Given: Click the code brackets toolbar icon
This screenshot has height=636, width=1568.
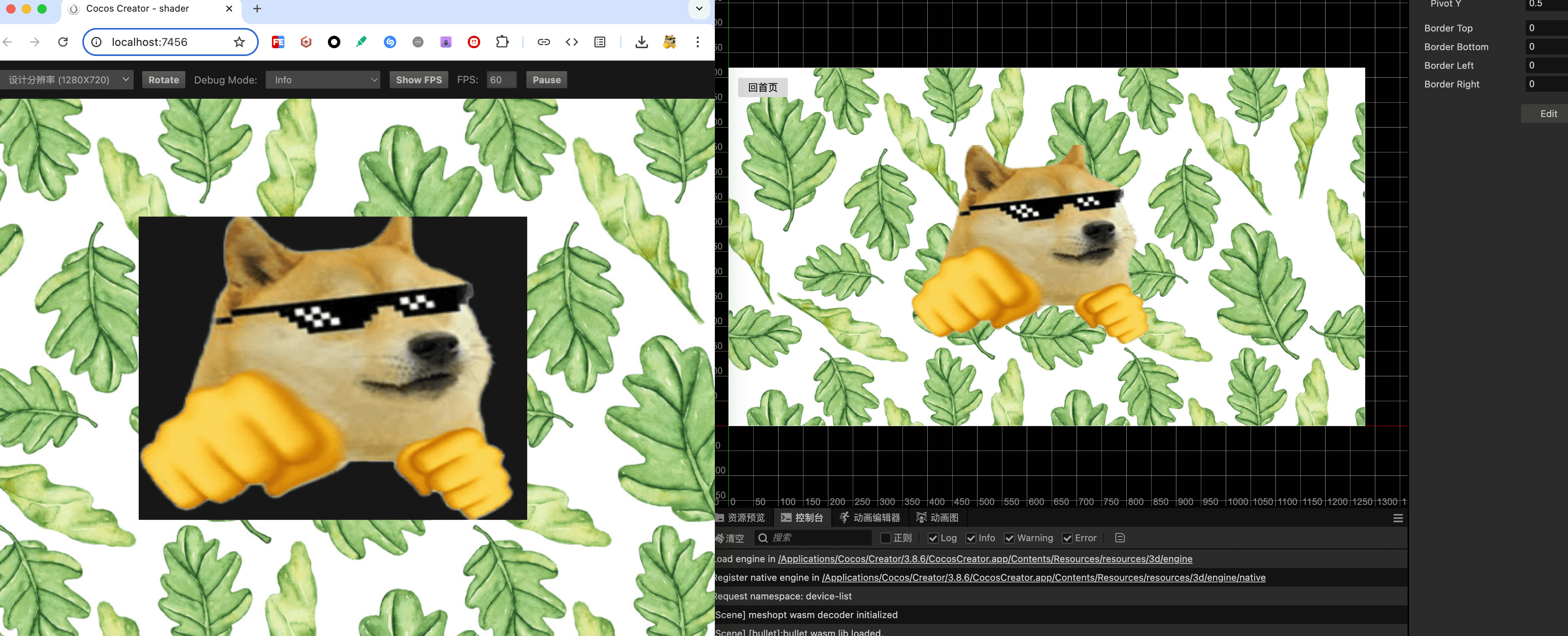Looking at the screenshot, I should pos(571,42).
